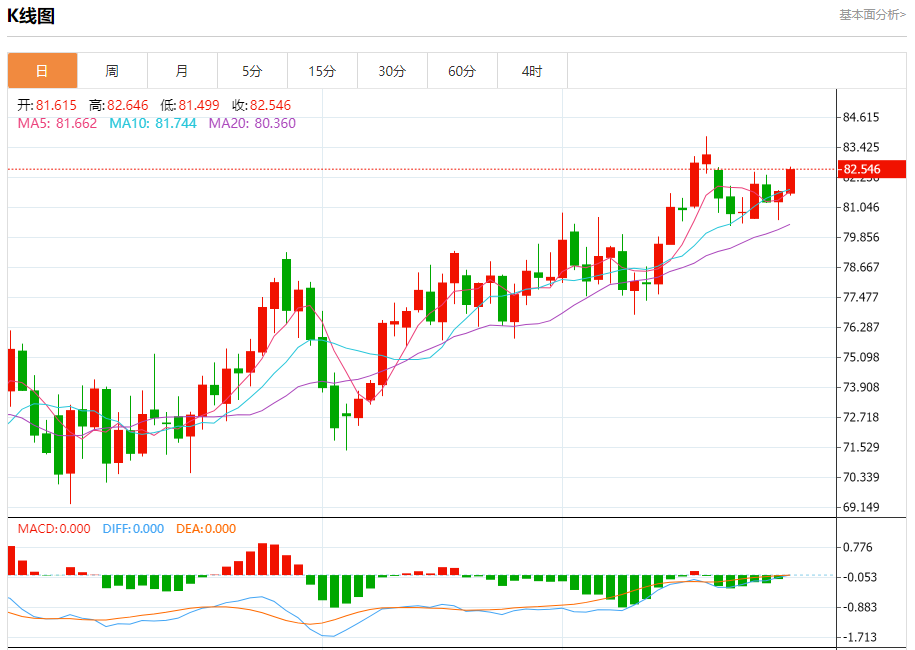Open the 5分 timeframe tab
The height and width of the screenshot is (650, 915).
pos(252,71)
